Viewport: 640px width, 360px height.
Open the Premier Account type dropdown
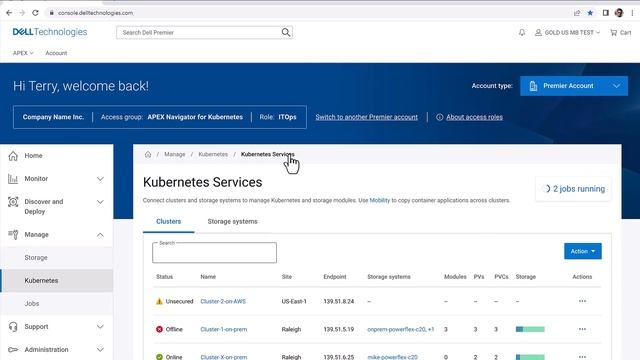[574, 86]
